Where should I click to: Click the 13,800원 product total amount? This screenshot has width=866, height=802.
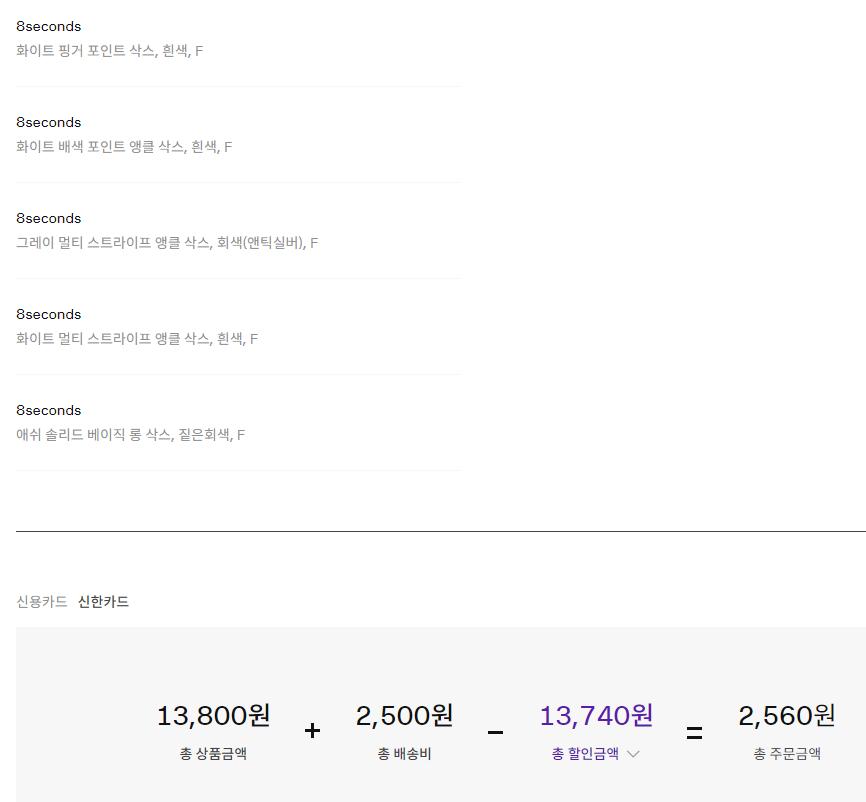(213, 716)
